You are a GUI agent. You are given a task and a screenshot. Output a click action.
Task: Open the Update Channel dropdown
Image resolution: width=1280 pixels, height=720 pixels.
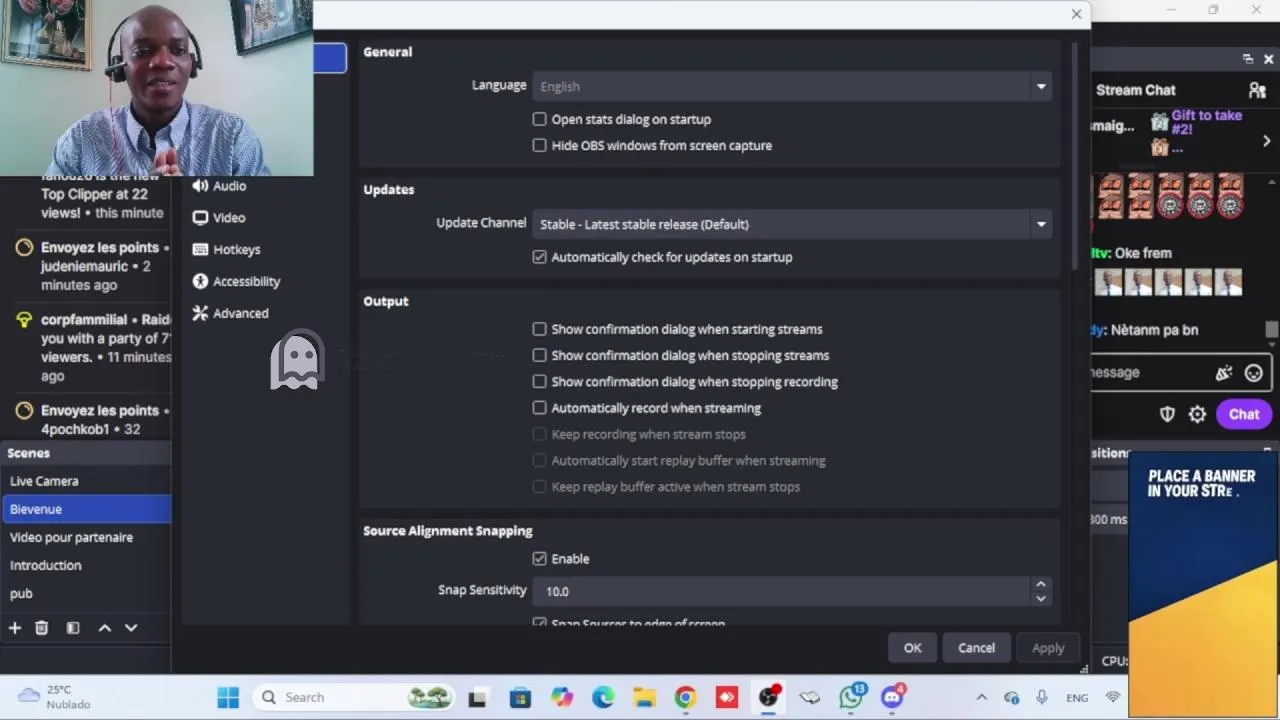[x=792, y=224]
